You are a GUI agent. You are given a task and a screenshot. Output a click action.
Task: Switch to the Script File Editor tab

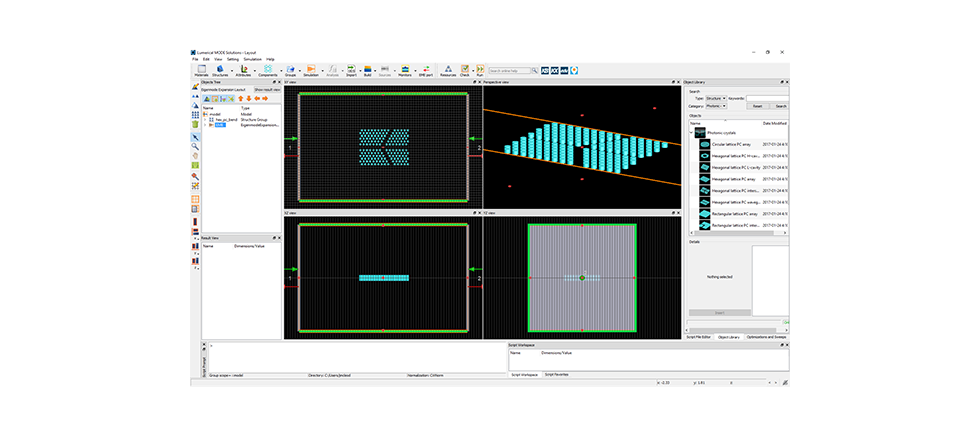(699, 337)
